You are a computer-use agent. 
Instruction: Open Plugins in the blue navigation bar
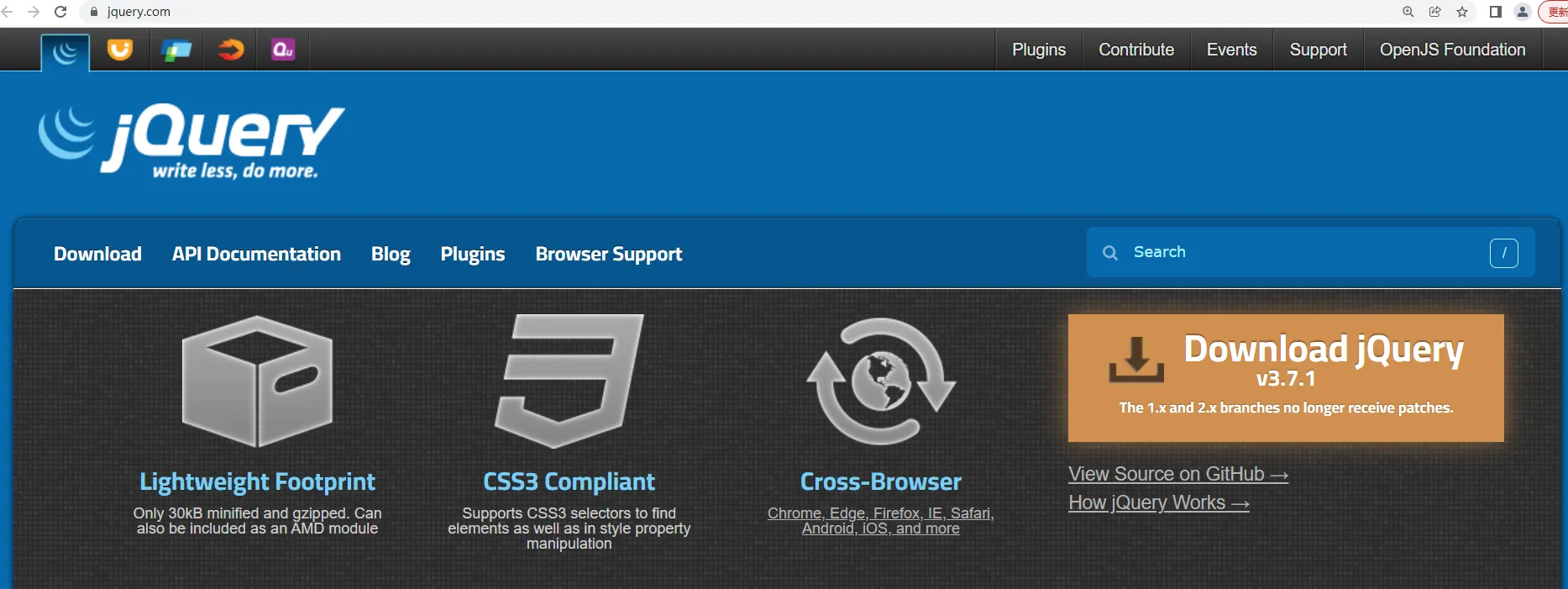(473, 254)
